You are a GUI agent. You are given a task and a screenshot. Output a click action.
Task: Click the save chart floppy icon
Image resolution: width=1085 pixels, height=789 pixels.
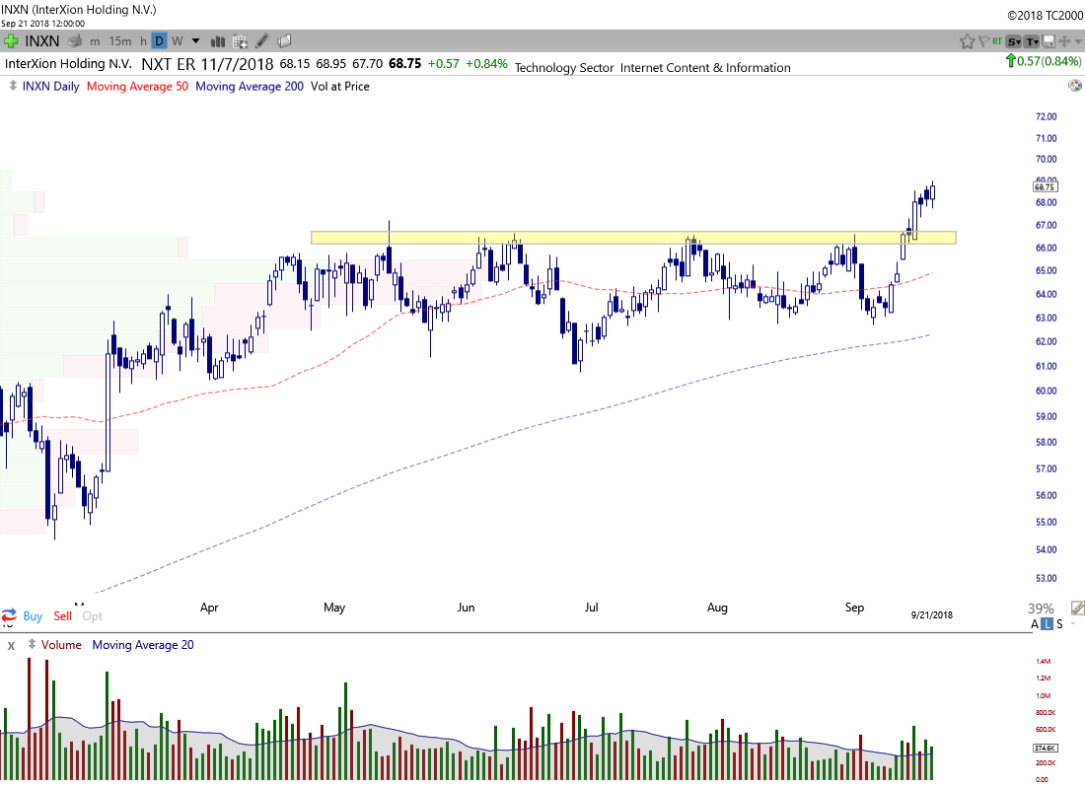click(x=1048, y=41)
